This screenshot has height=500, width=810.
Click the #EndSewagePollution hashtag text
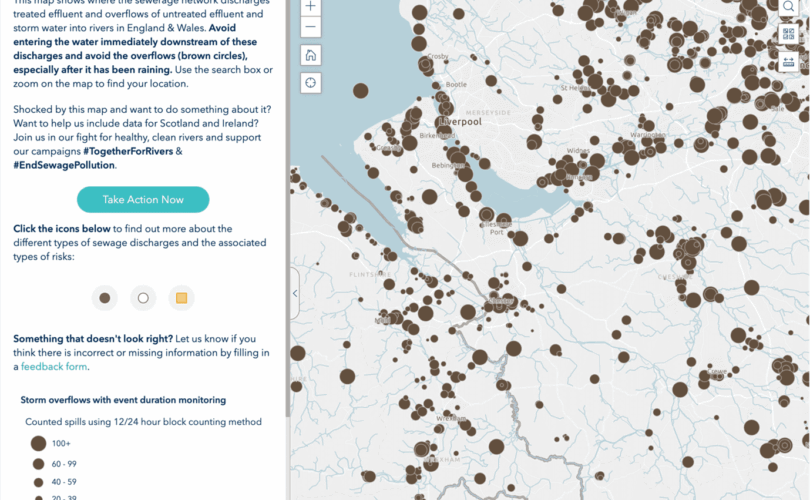click(64, 165)
